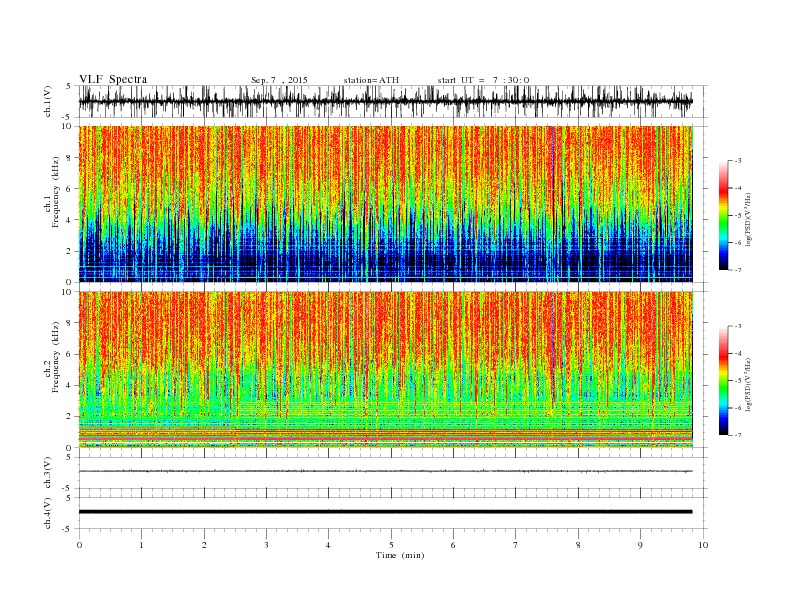Click the ch.1 spectrogram plot area
Viewport: 792px width, 612px height.
[x=386, y=204]
